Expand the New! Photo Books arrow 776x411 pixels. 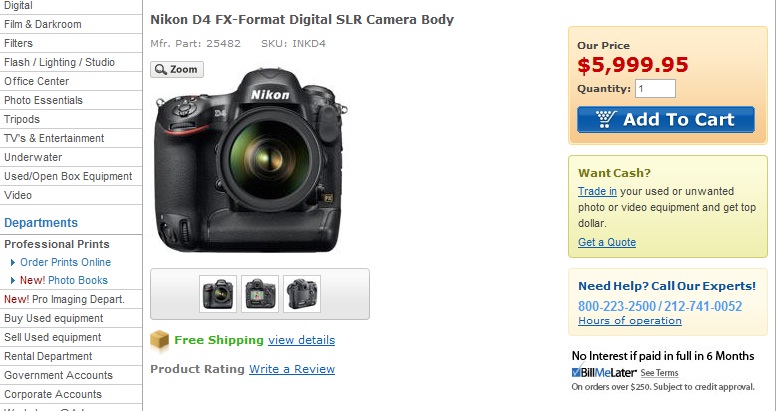(x=13, y=280)
